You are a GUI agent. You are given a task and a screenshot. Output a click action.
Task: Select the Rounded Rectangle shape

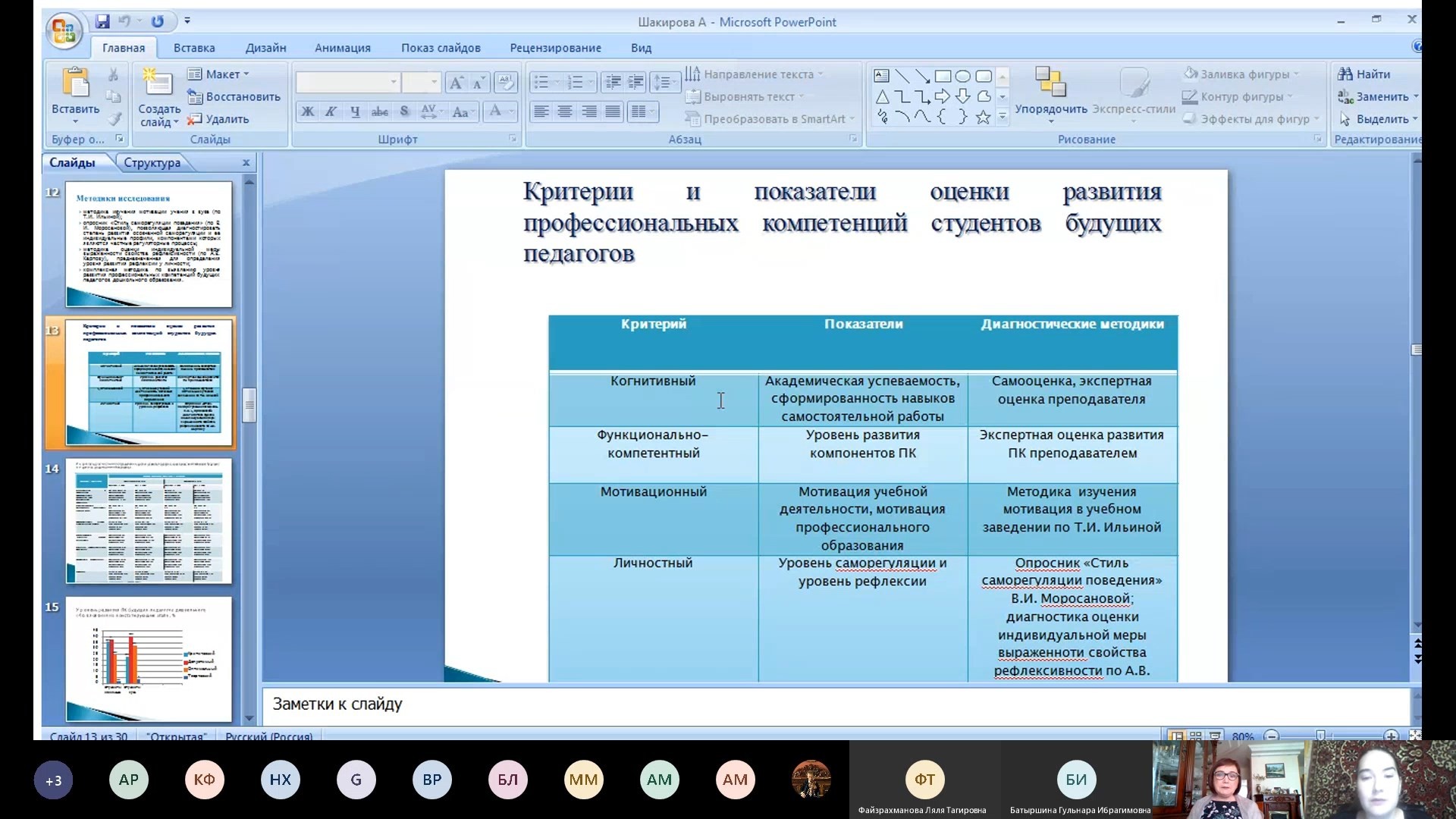pos(984,76)
